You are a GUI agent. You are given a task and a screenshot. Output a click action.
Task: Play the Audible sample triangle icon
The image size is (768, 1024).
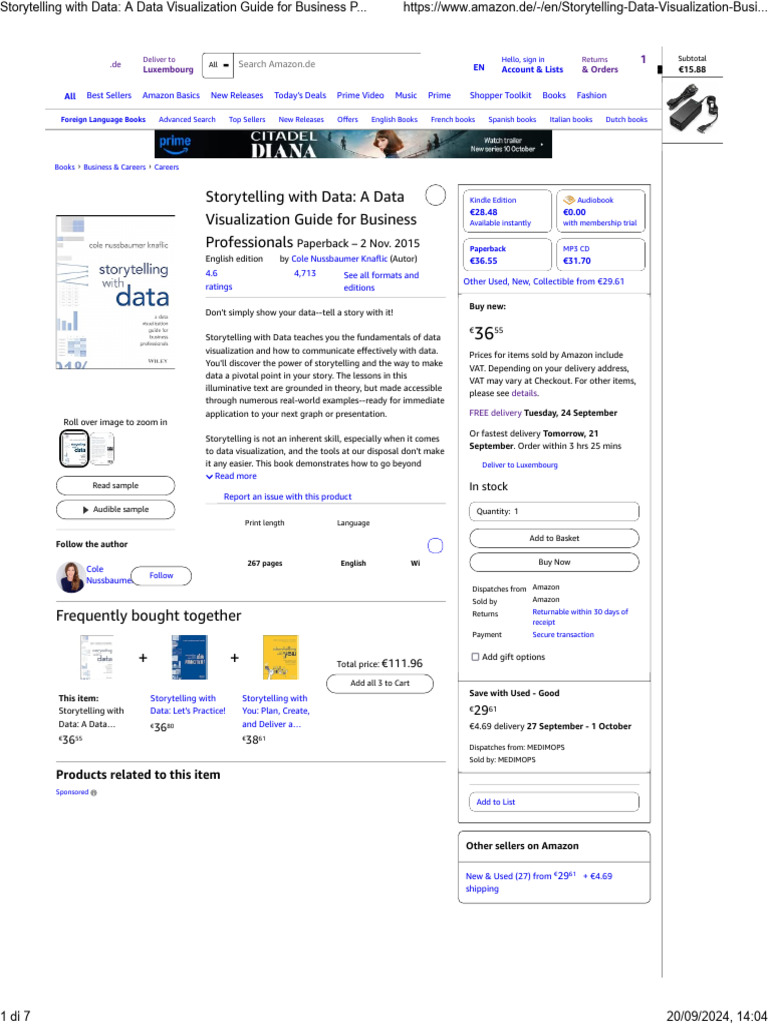pos(86,509)
